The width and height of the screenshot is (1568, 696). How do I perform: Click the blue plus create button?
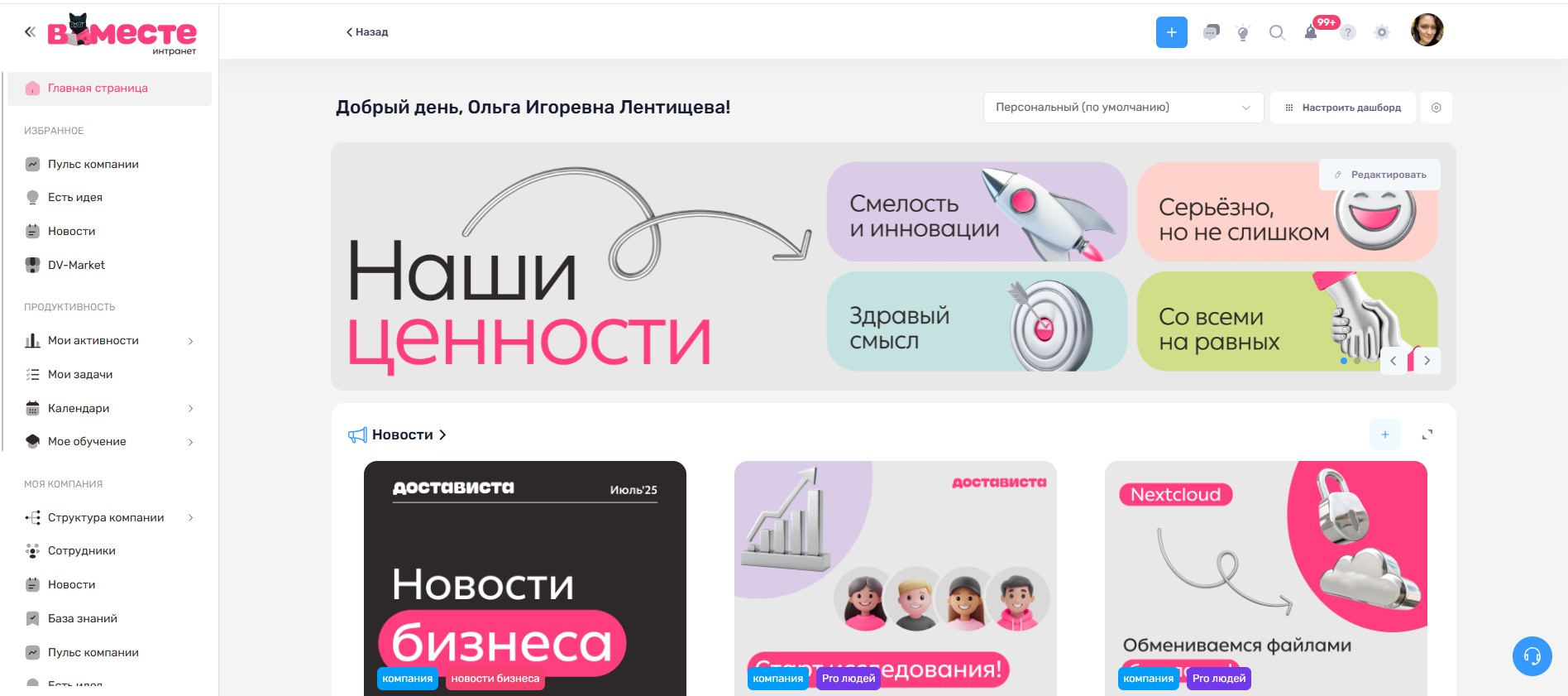pyautogui.click(x=1171, y=32)
